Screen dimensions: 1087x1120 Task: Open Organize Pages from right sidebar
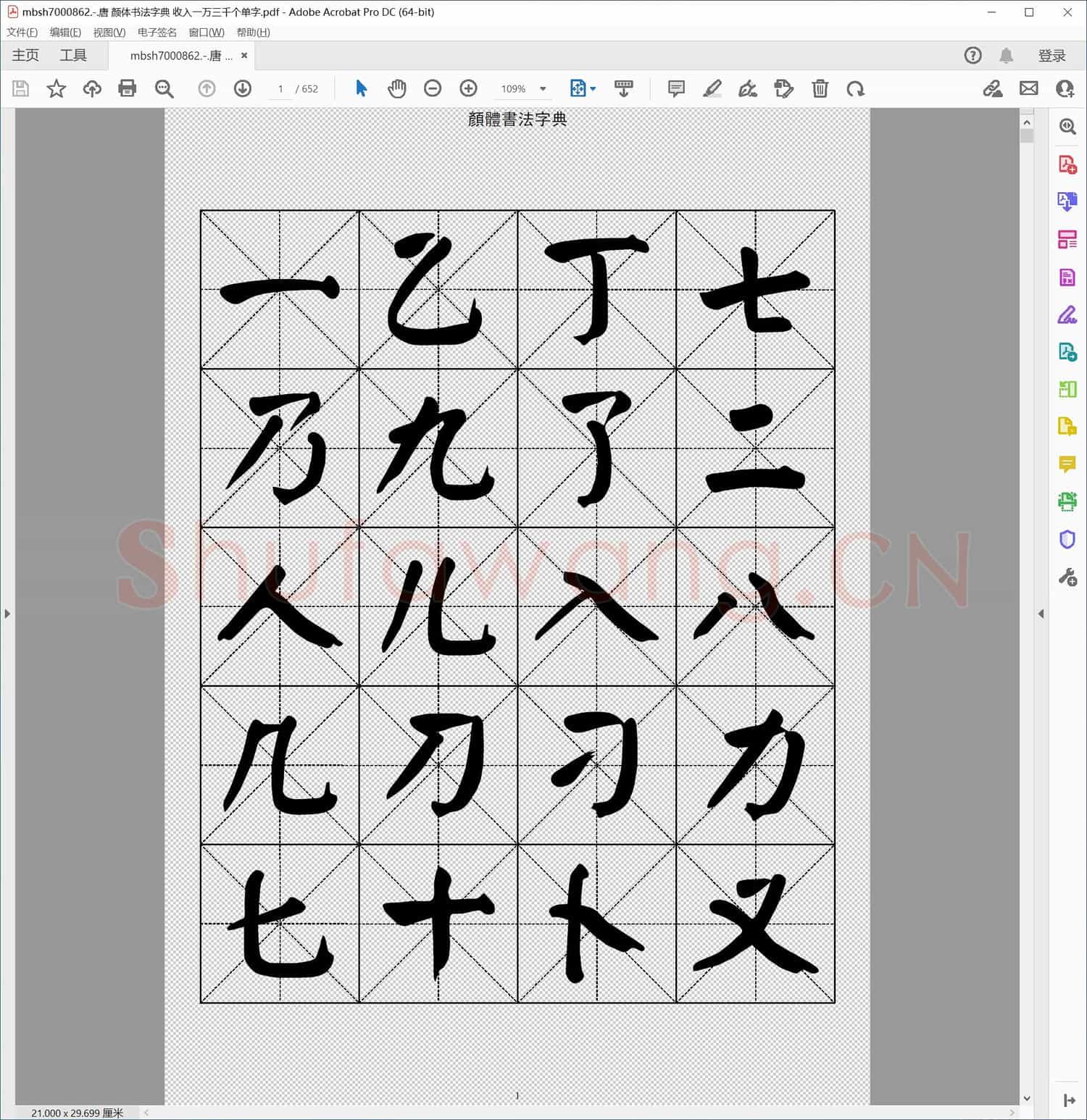click(x=1067, y=239)
